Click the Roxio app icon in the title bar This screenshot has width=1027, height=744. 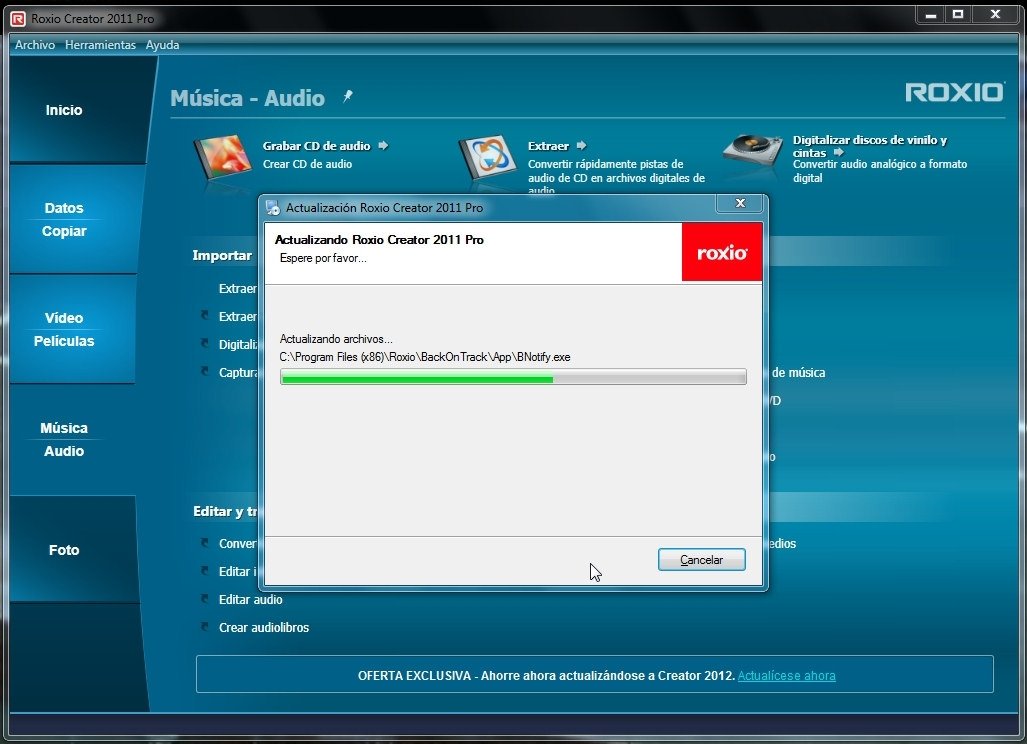point(18,19)
